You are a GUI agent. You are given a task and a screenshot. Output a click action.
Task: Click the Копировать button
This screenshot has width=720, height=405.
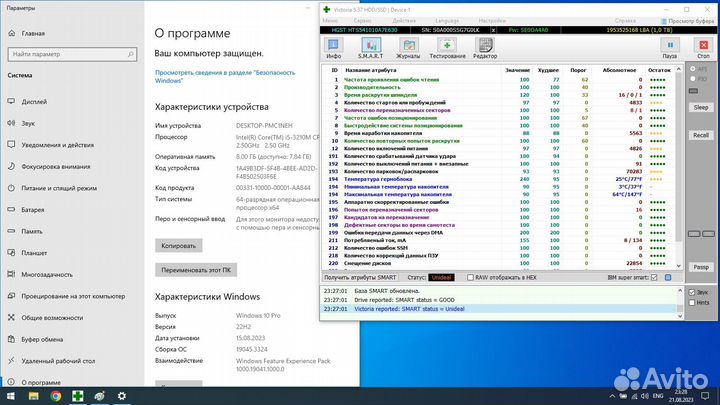[179, 246]
